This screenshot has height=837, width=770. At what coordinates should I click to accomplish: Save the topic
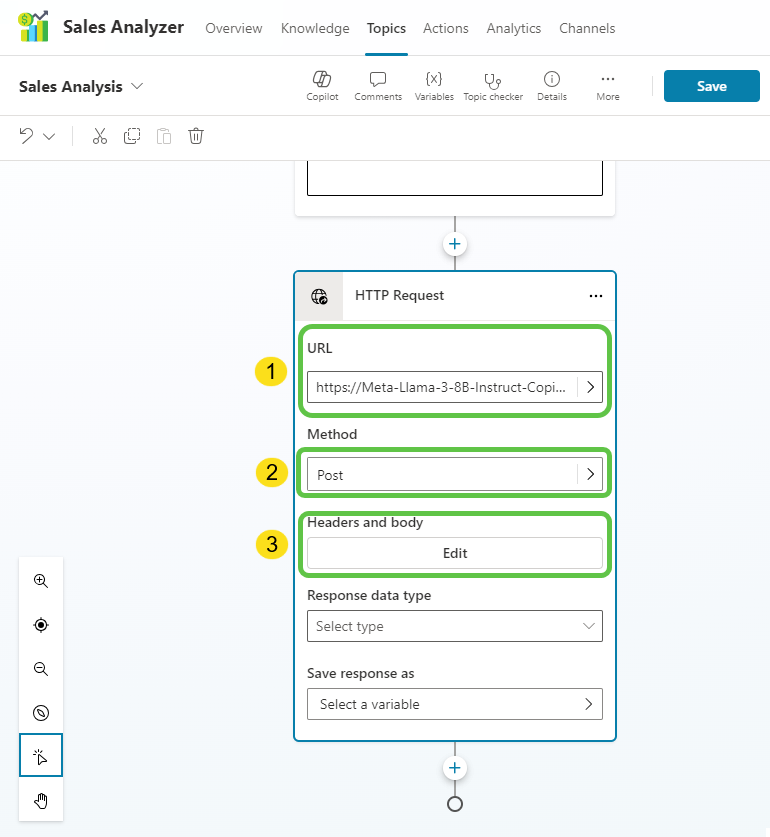711,86
